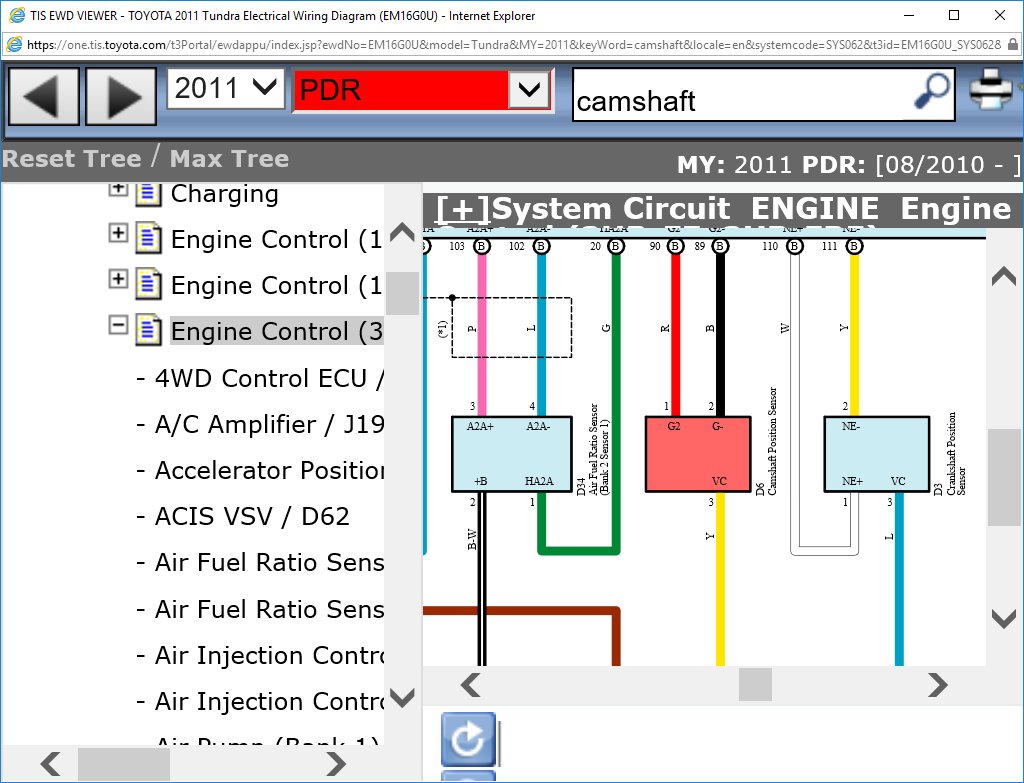The image size is (1024, 783).
Task: Click the tree's horizontal scrollbar thumb
Action: point(124,763)
